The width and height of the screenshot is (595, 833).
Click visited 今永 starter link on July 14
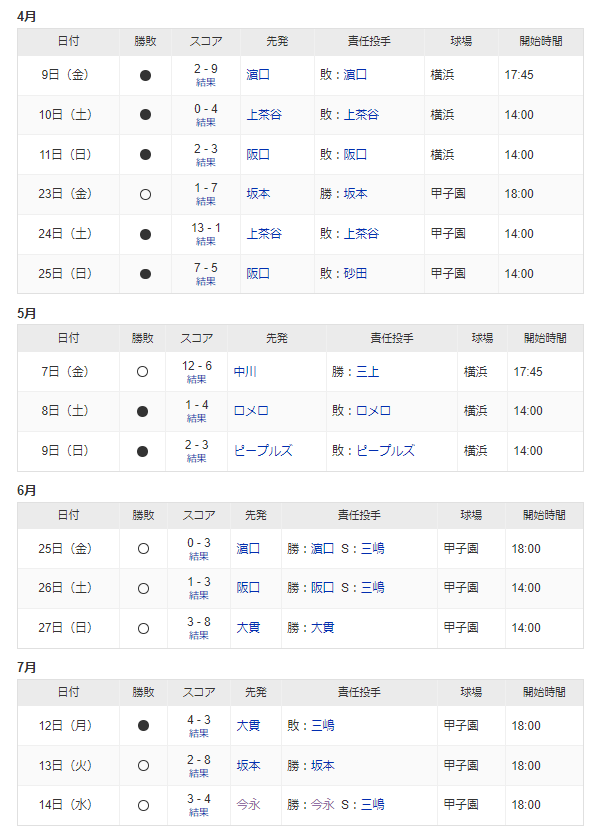(x=248, y=804)
